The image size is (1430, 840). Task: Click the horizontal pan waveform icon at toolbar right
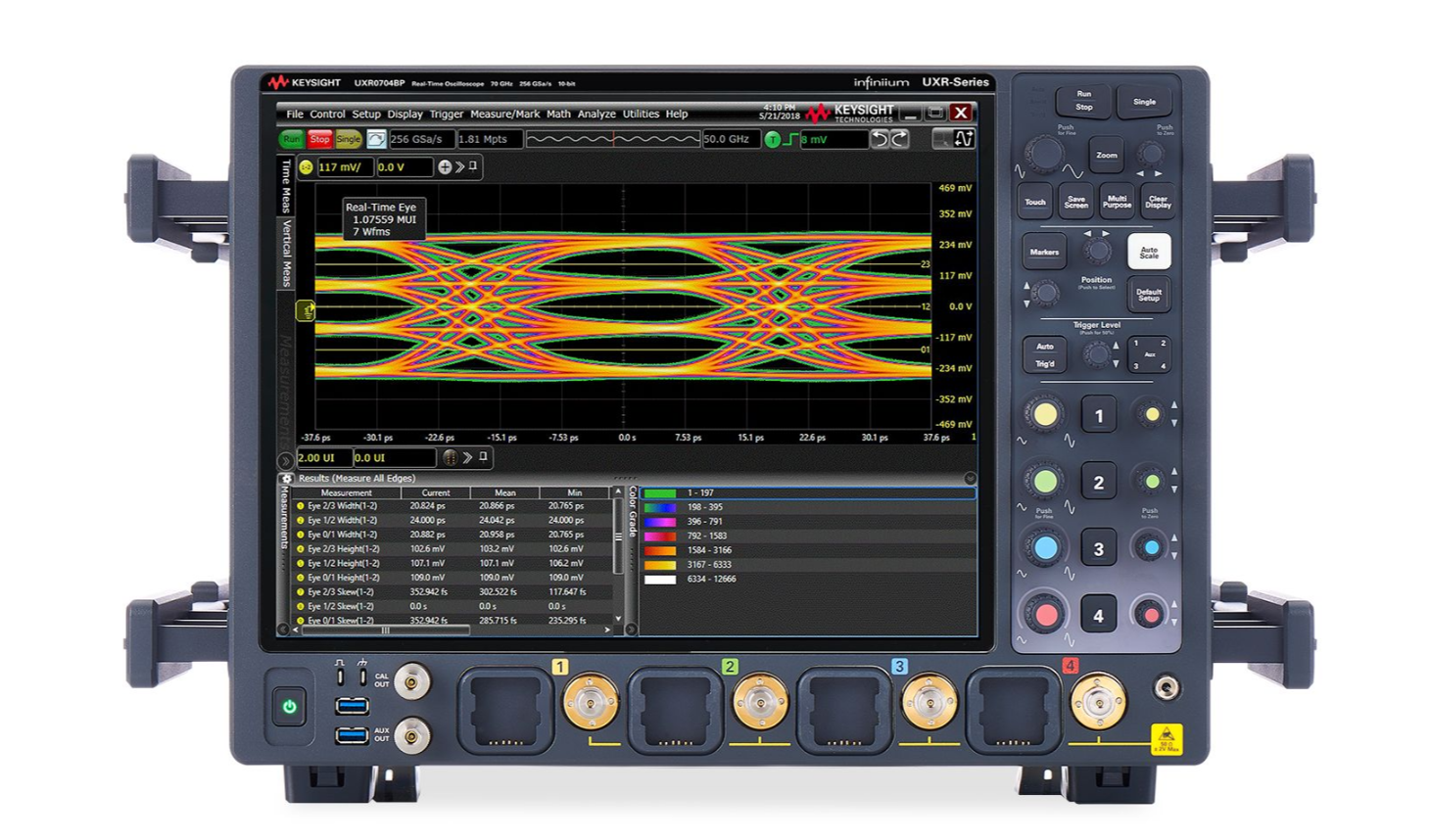coord(954,140)
